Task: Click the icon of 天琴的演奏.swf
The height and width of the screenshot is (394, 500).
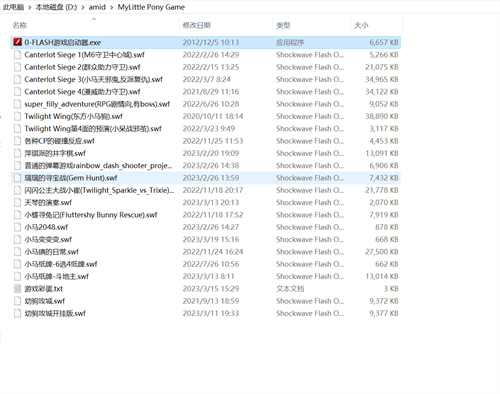Action: coord(17,203)
